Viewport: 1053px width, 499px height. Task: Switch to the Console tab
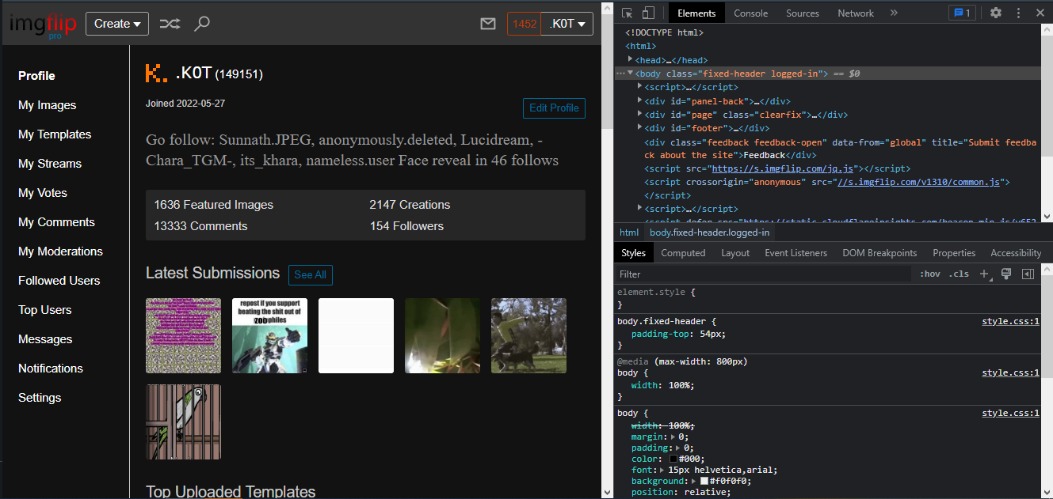tap(751, 13)
